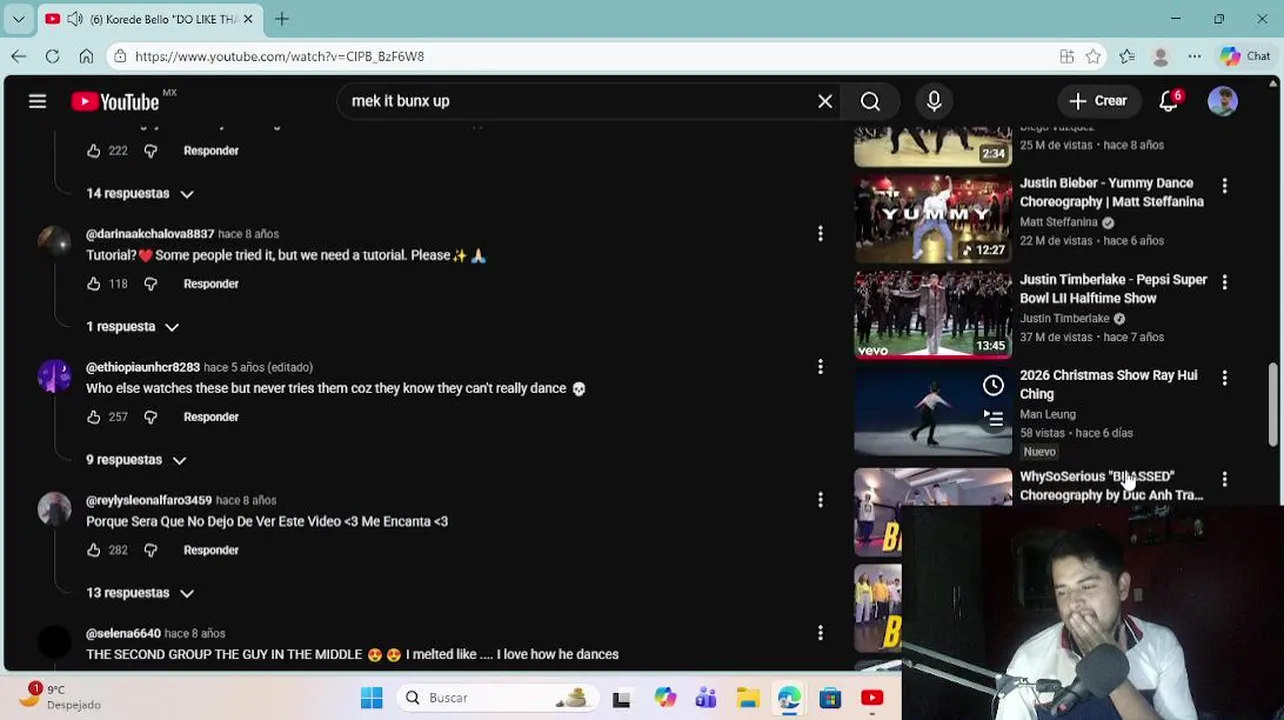The image size is (1284, 720).
Task: Dislike ethiopiaunhcr8283's comment
Action: (150, 417)
